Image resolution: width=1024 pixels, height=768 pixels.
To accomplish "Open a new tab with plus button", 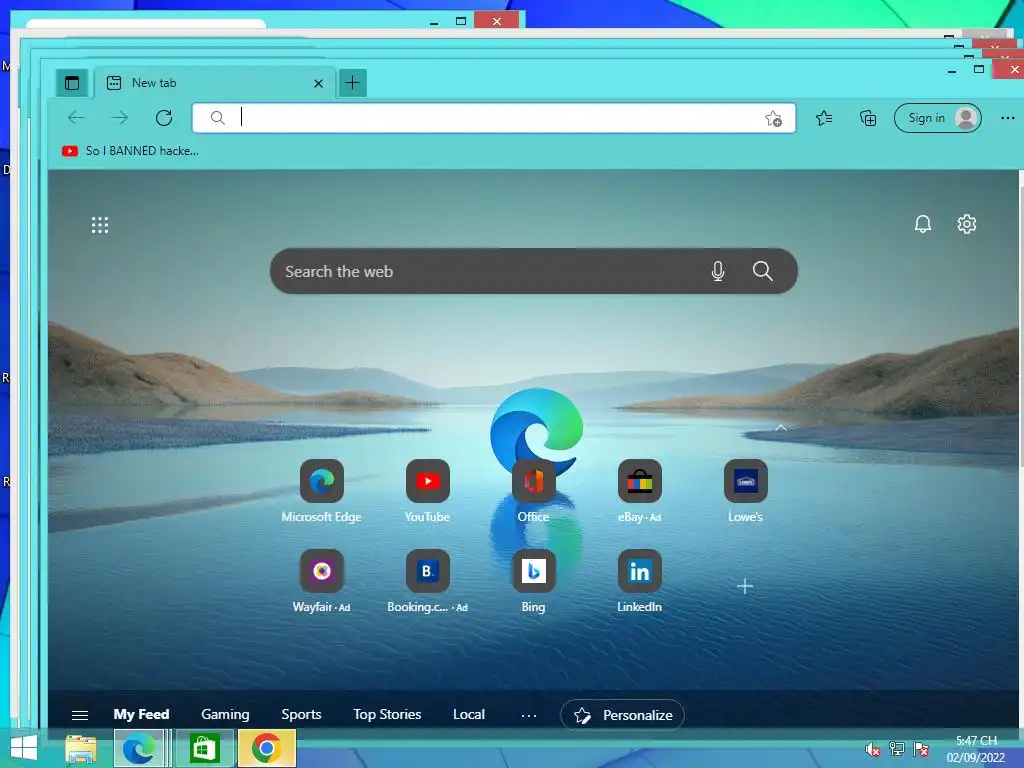I will click(353, 83).
